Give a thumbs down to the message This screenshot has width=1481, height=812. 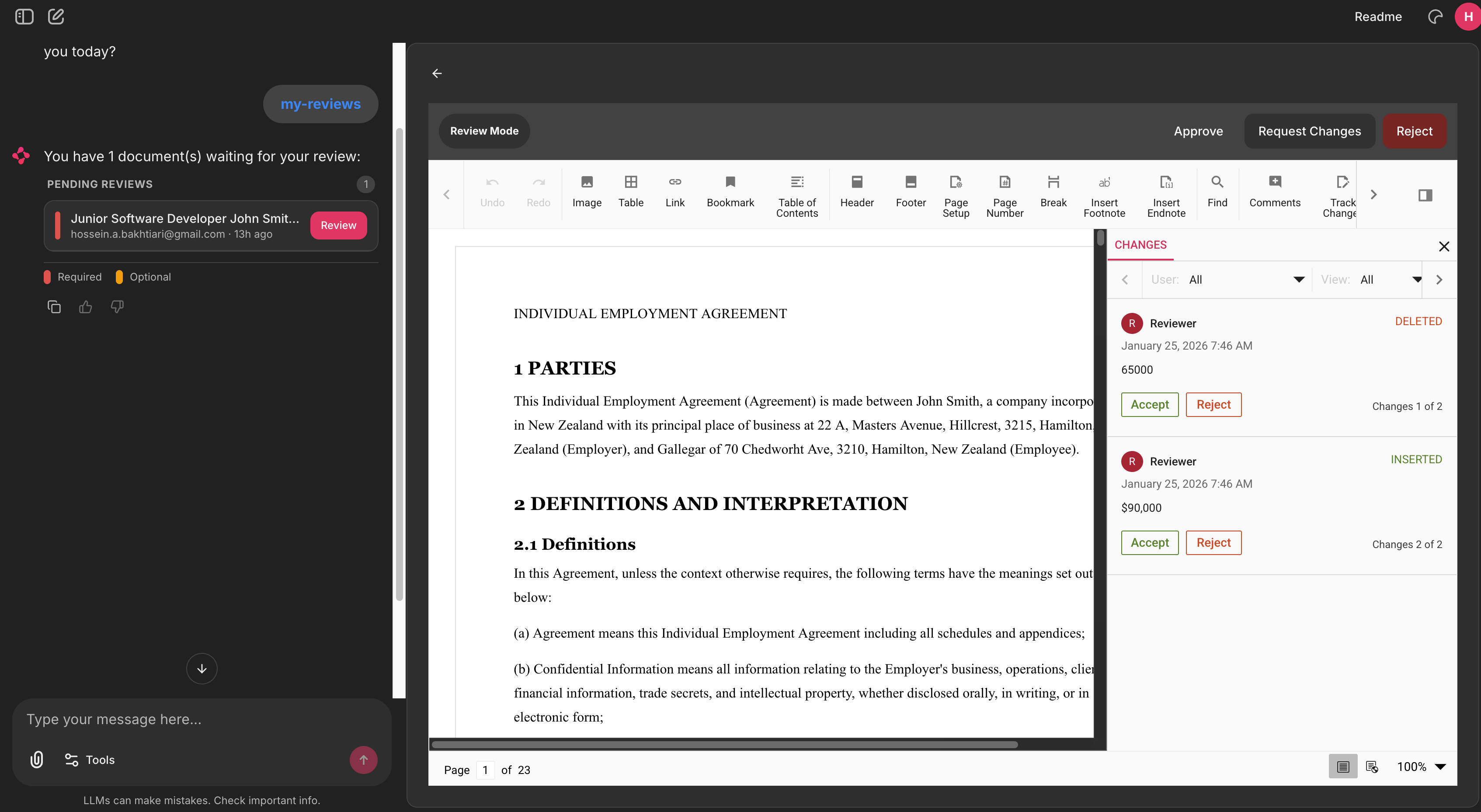pyautogui.click(x=117, y=307)
